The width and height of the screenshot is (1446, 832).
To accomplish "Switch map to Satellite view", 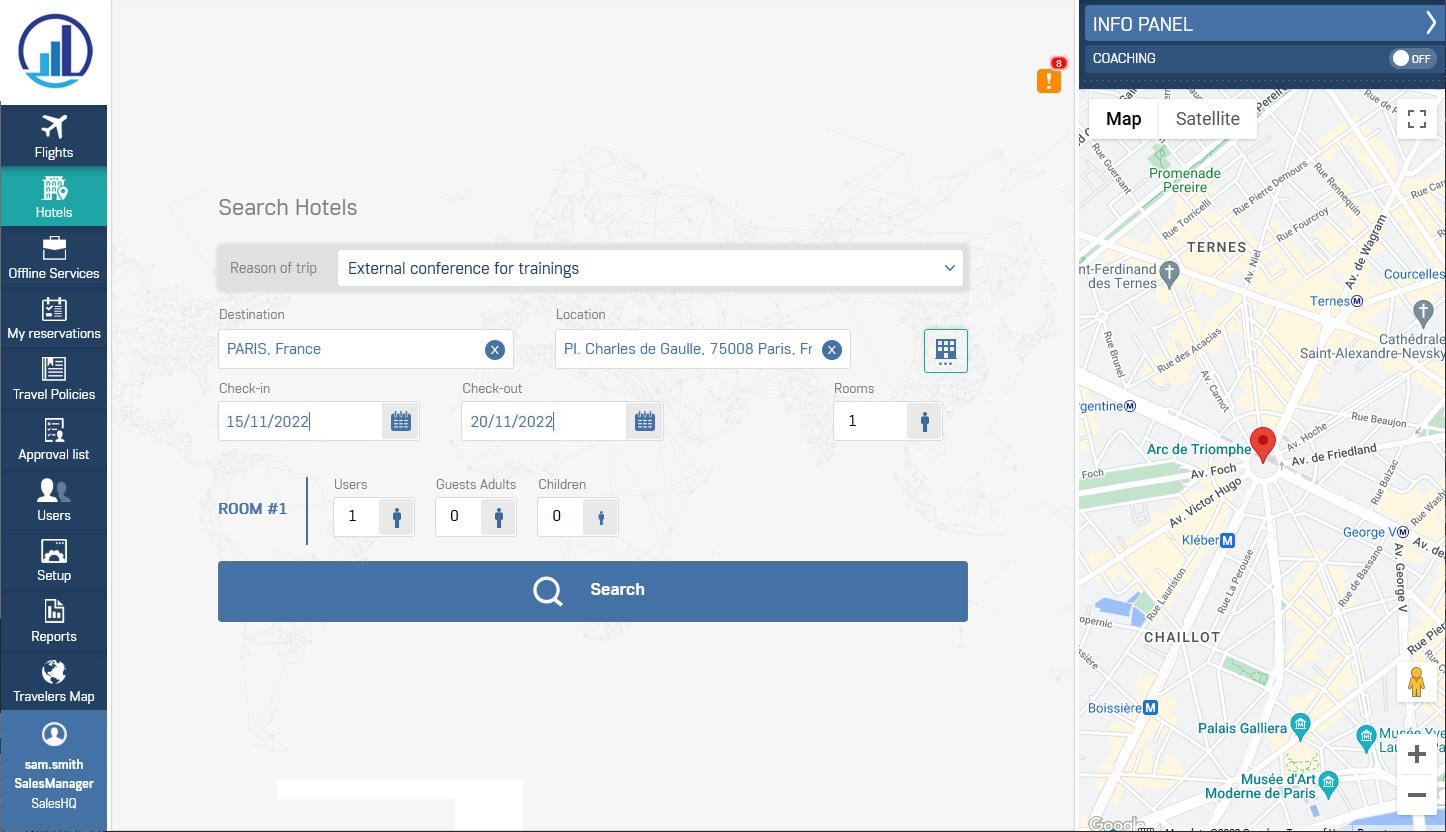I will [x=1207, y=119].
